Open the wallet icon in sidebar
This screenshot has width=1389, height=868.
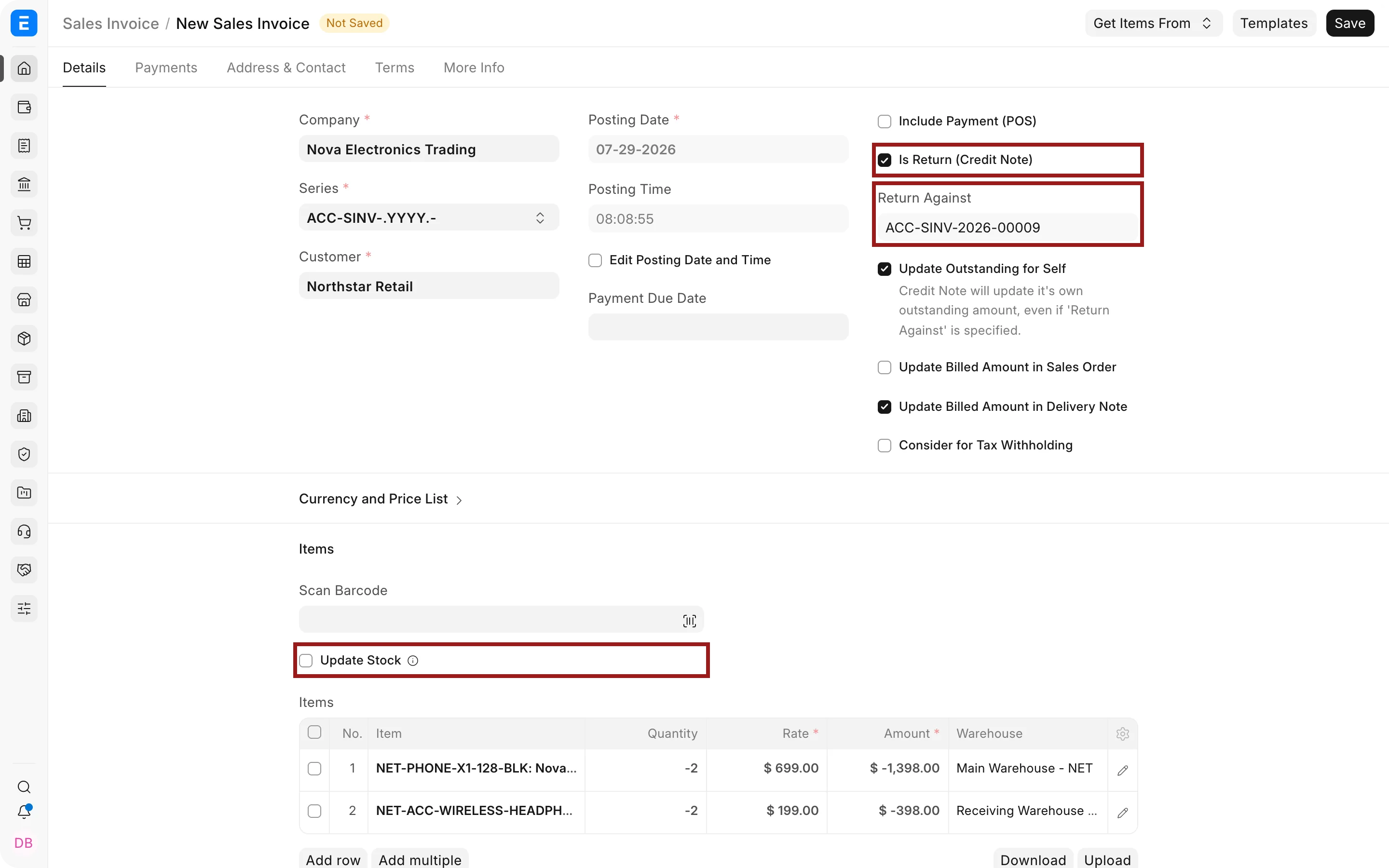[24, 107]
